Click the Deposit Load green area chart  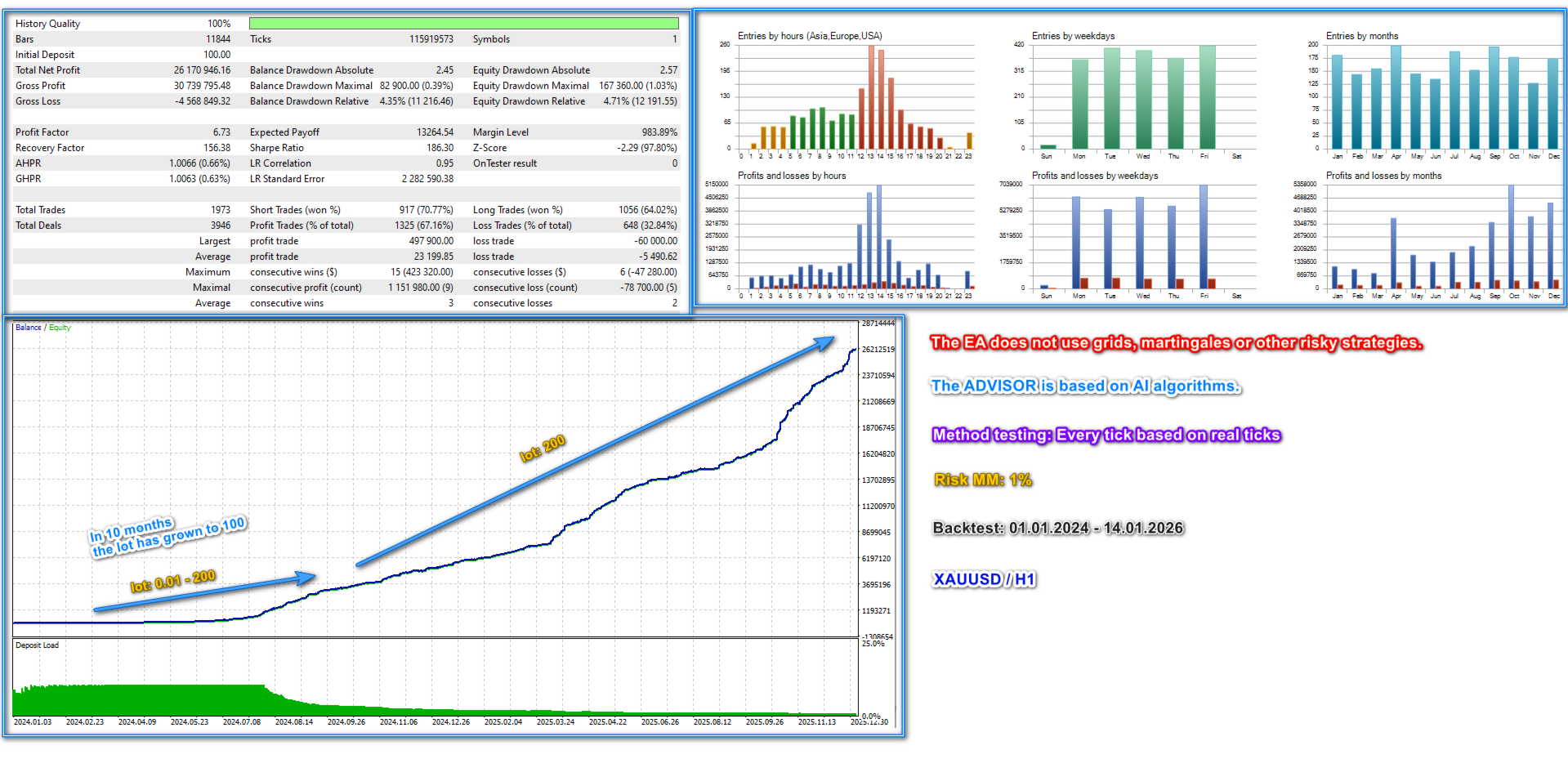coord(435,700)
